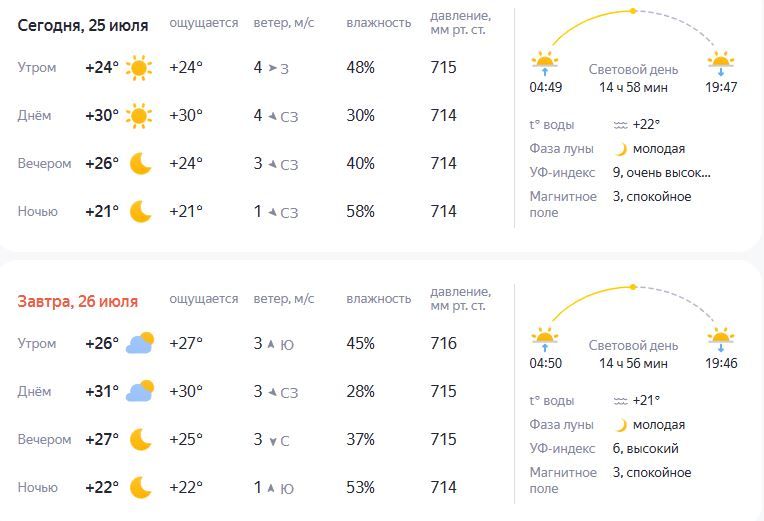The height and width of the screenshot is (521, 764).
Task: Open the 'Завтра, 26 июля' heading link
Action: (77, 301)
